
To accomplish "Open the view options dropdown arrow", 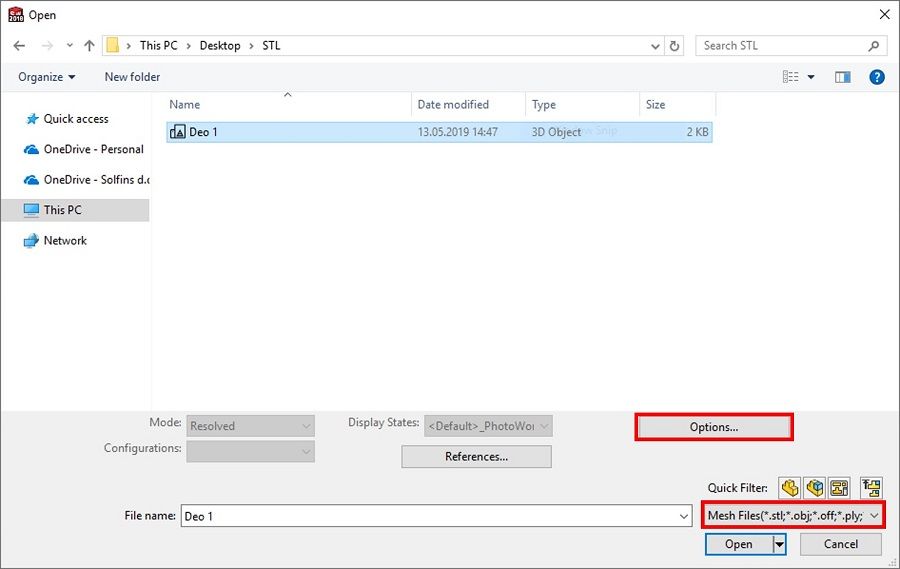I will point(811,77).
